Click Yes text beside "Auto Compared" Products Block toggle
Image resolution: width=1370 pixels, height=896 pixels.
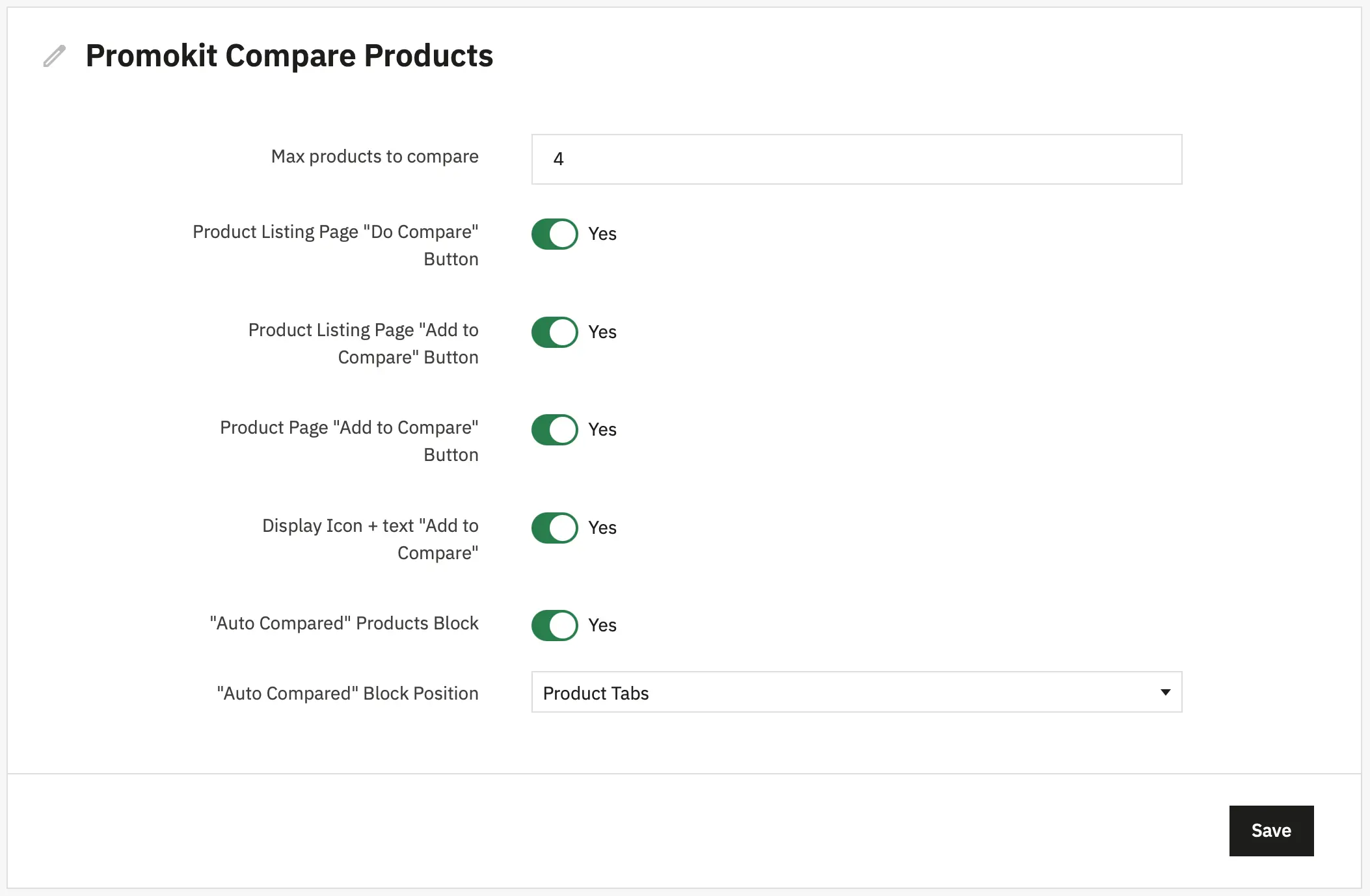click(602, 626)
